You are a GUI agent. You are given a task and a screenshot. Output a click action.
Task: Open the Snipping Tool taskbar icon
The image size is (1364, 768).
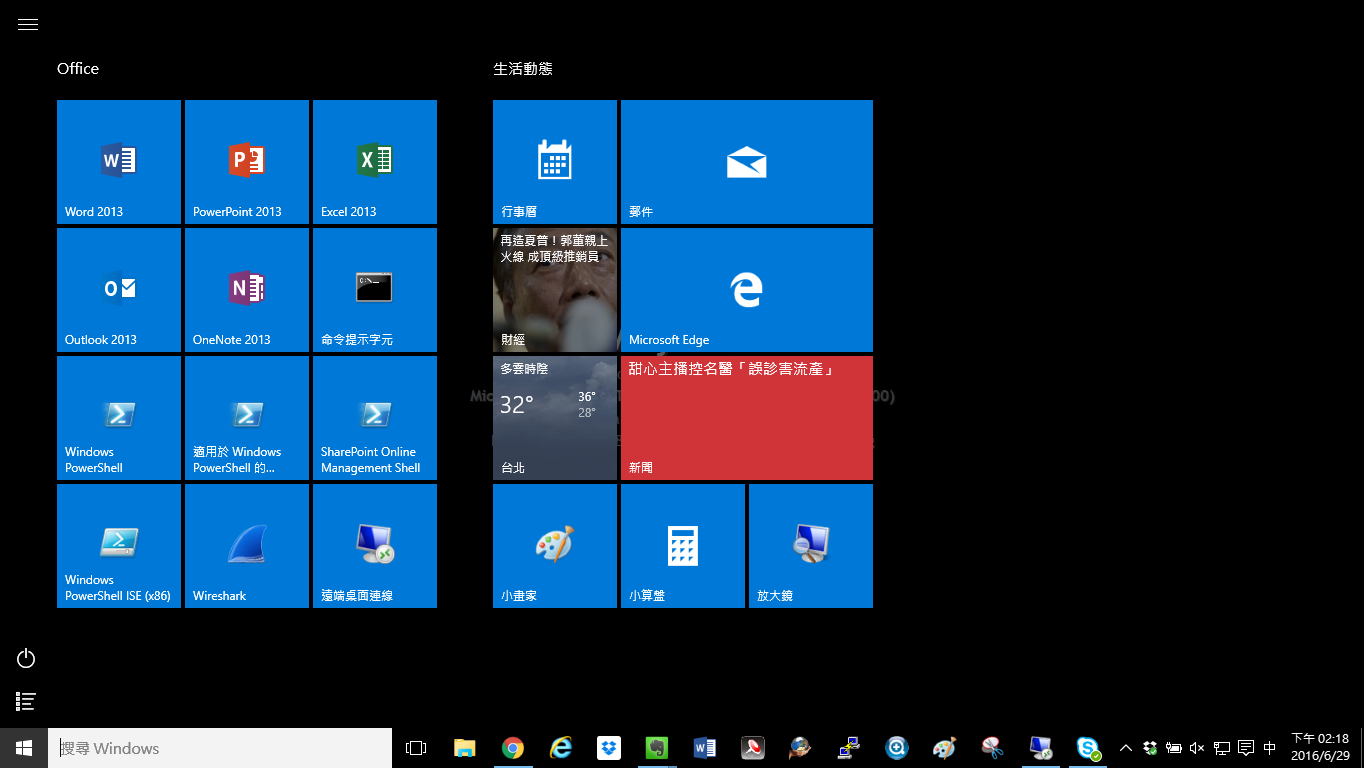coord(992,748)
